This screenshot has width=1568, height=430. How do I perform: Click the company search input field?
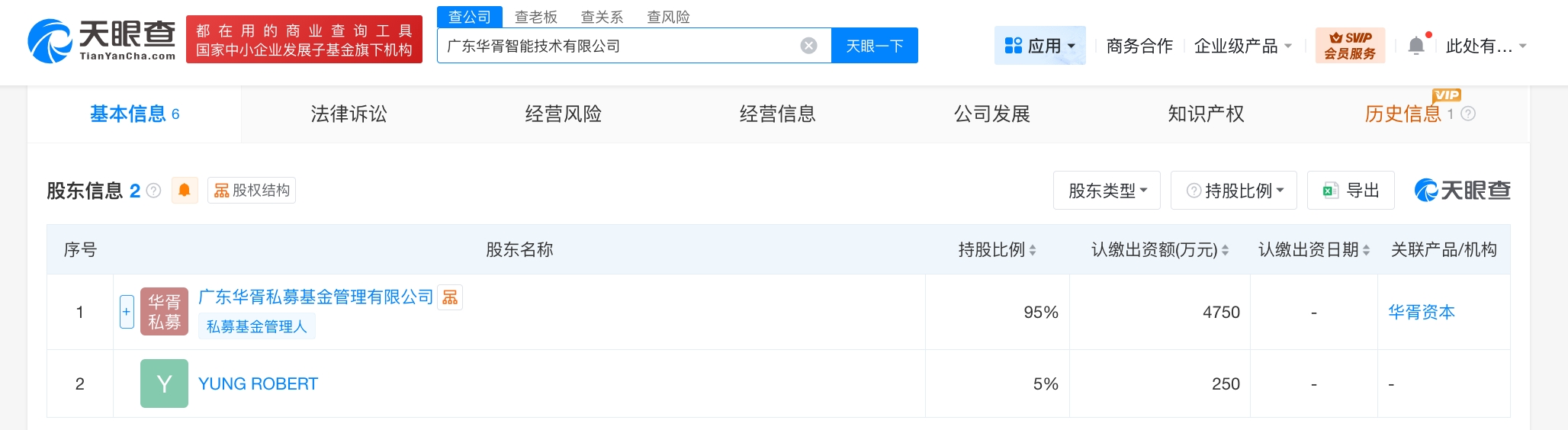coord(618,46)
